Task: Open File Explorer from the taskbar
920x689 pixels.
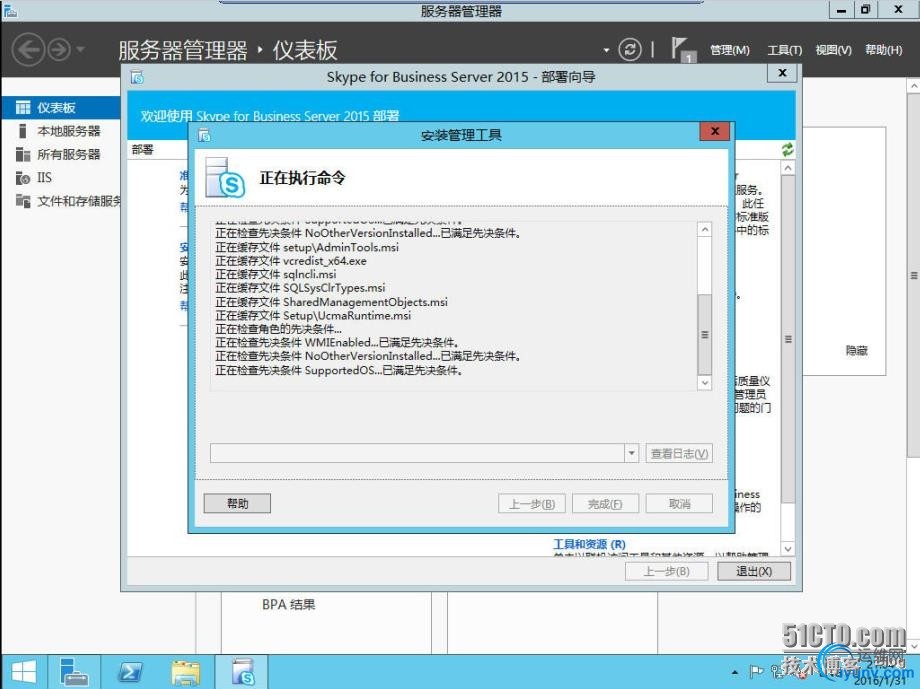Action: [185, 672]
